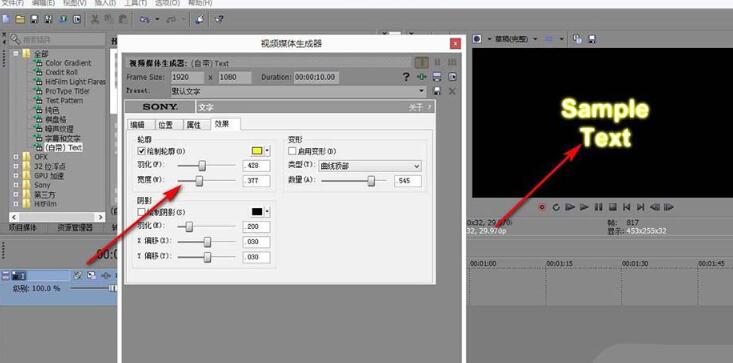
Task: Click the search field above generators tree
Action: click(58, 40)
